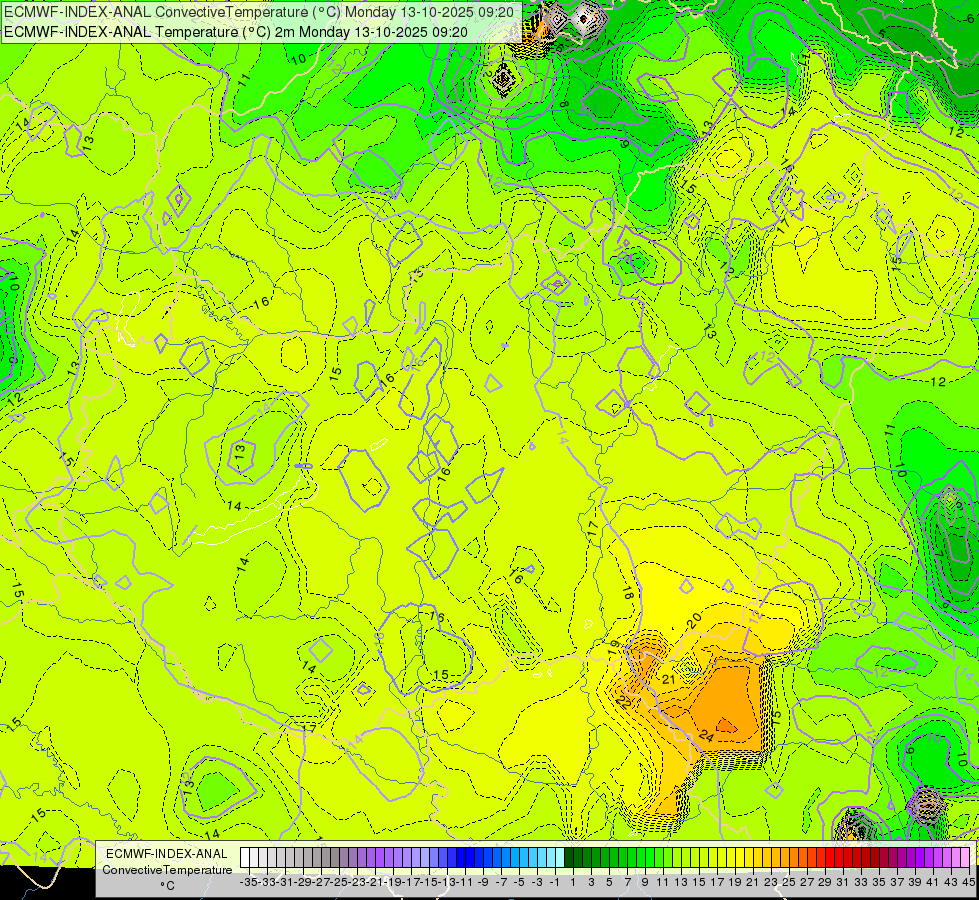Select the blue swatch above legend value -11
The image size is (979, 900).
tap(463, 858)
